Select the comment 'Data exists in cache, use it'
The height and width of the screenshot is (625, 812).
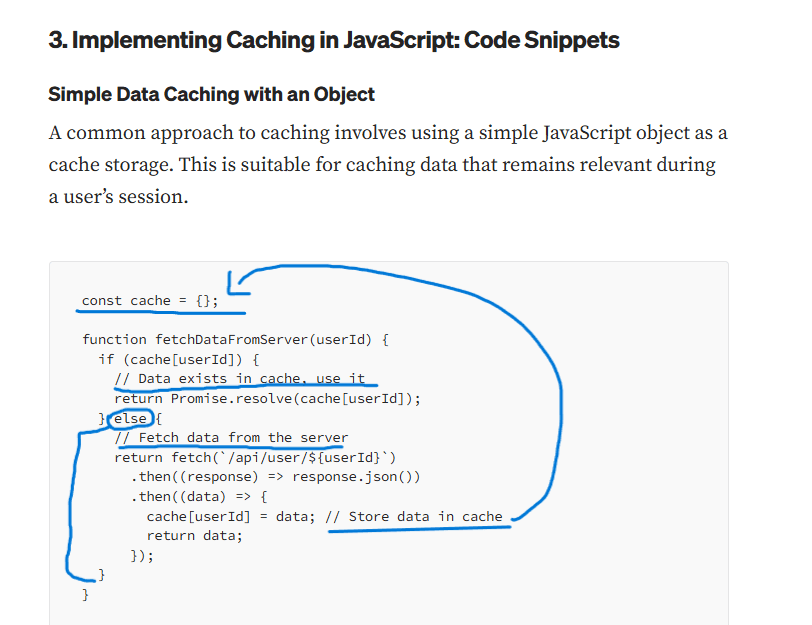click(x=240, y=379)
